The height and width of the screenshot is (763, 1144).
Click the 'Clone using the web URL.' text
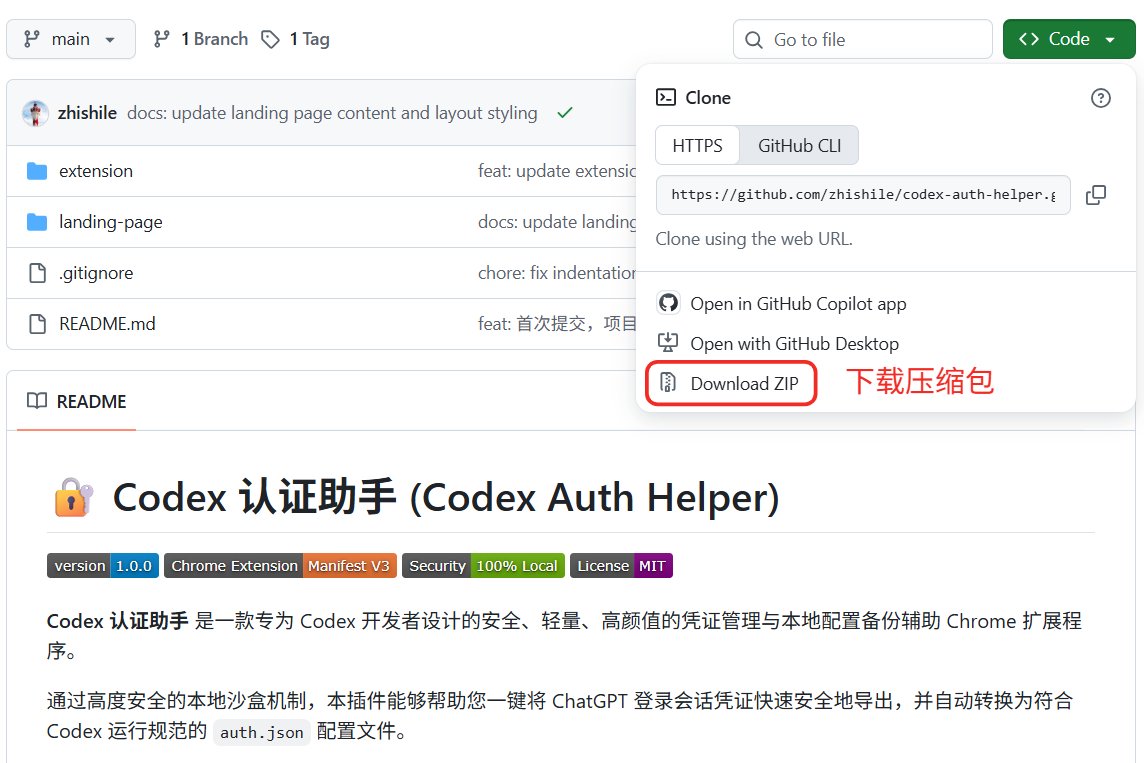coord(754,239)
